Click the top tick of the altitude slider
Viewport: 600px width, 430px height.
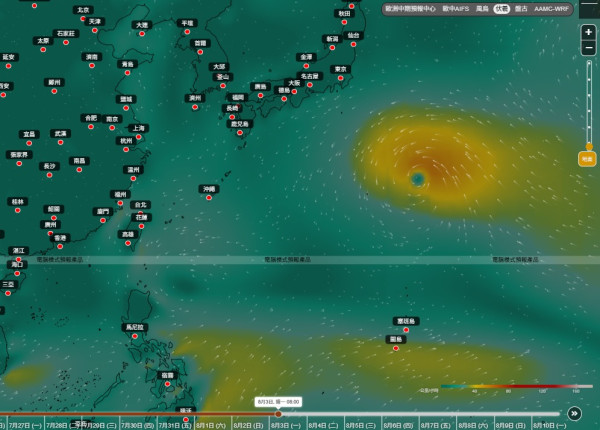point(589,64)
